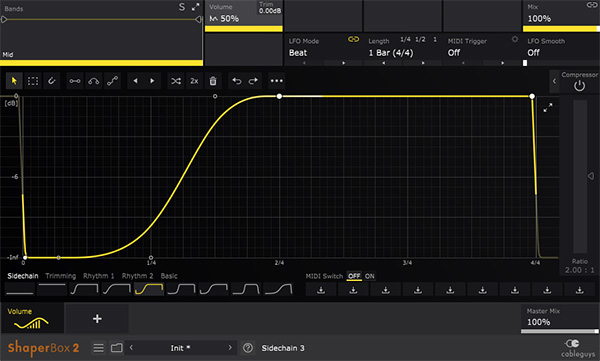Step Length to previous value
Image resolution: width=600 pixels, height=361 pixels.
383,63
